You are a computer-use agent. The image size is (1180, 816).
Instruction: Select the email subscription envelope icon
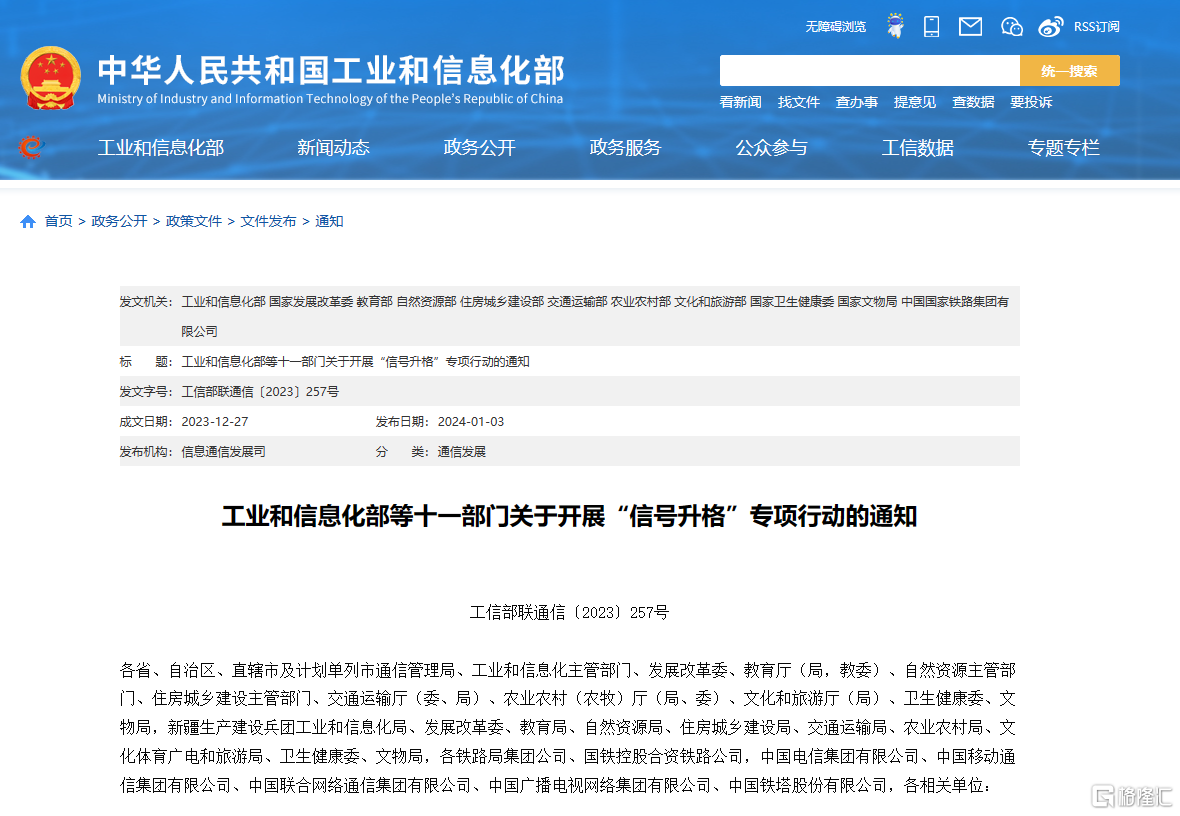pos(969,27)
